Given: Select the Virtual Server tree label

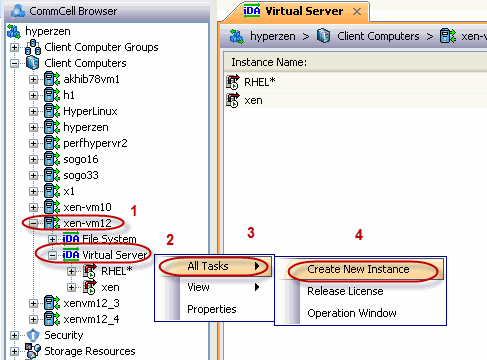Looking at the screenshot, I should (115, 255).
